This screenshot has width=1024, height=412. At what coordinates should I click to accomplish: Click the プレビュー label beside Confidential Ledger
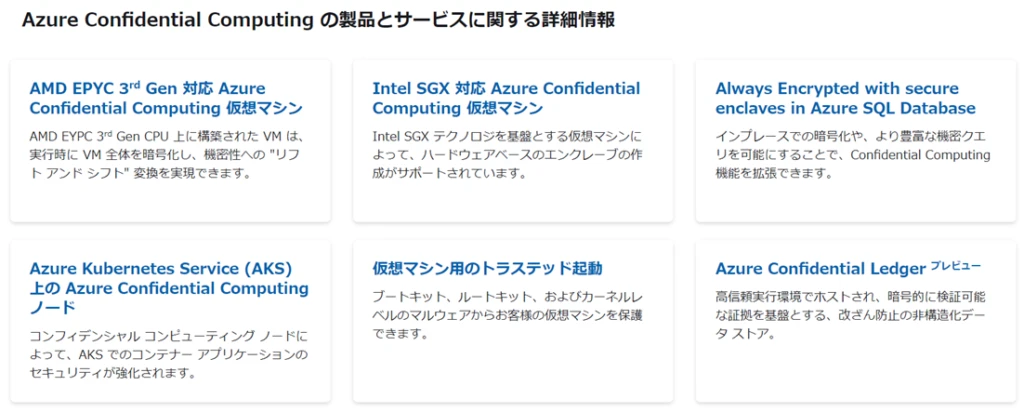point(956,266)
